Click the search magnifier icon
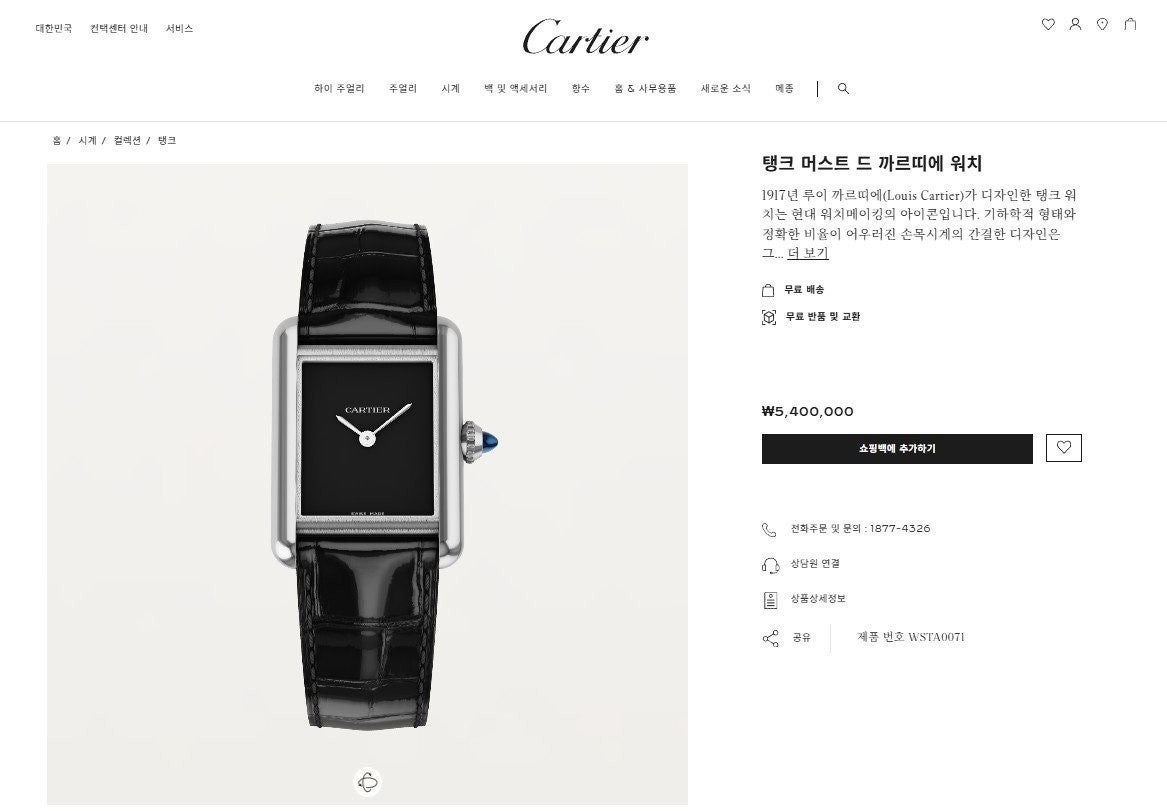Image resolution: width=1167 pixels, height=811 pixels. coord(843,89)
